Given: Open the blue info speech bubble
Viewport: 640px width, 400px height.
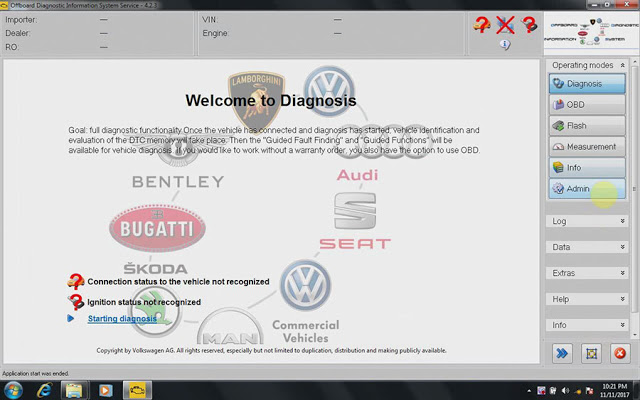Looking at the screenshot, I should tap(505, 44).
